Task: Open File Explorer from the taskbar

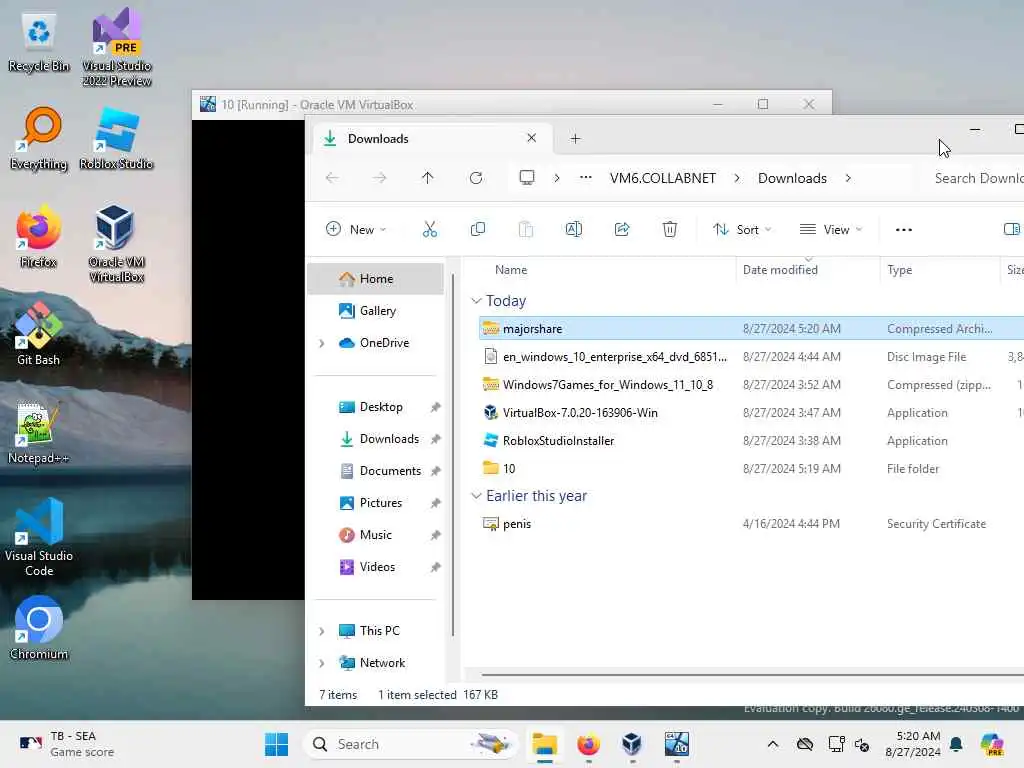Action: [544, 744]
